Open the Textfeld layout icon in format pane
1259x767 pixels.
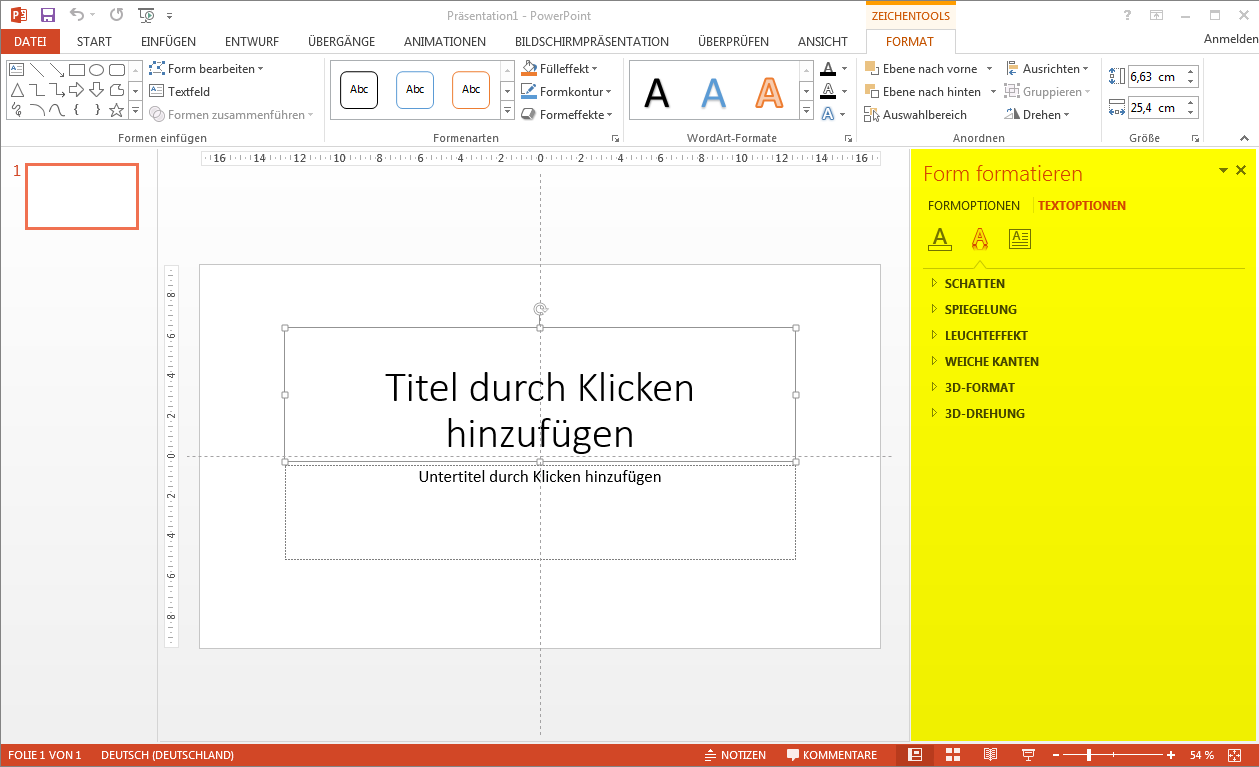1019,238
